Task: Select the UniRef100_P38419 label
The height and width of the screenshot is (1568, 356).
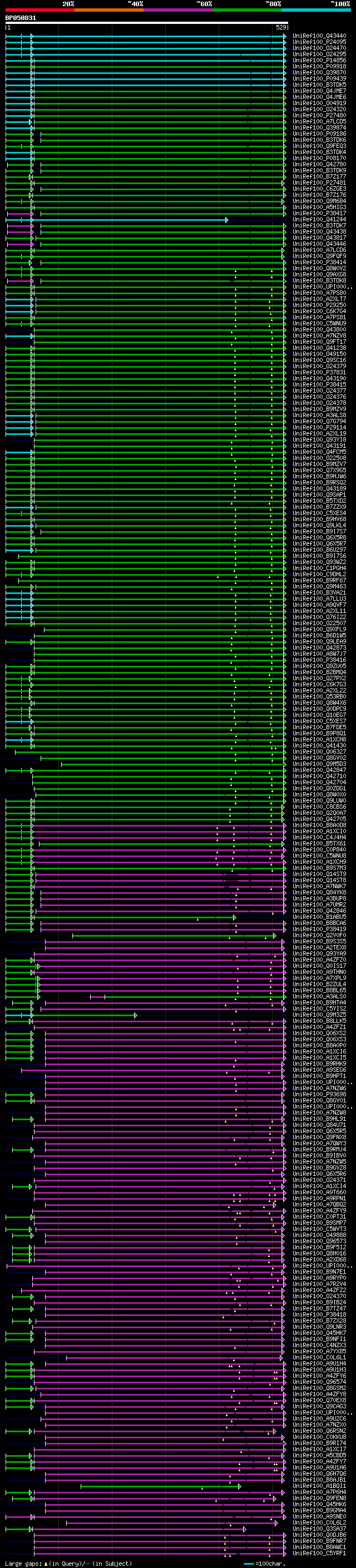Action: point(319,928)
